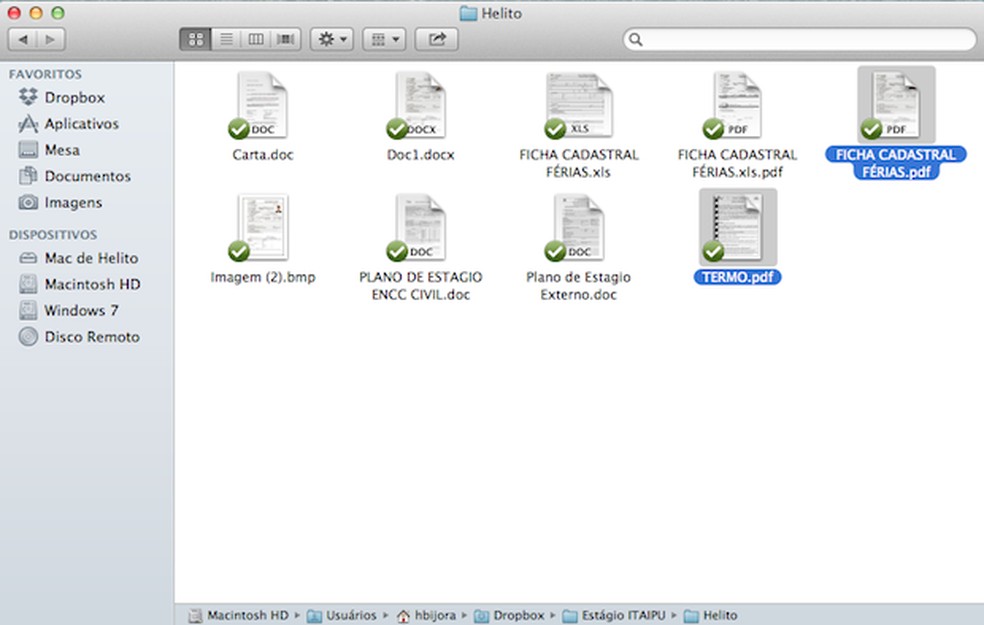
Task: Open the Action gear menu
Action: (x=332, y=40)
